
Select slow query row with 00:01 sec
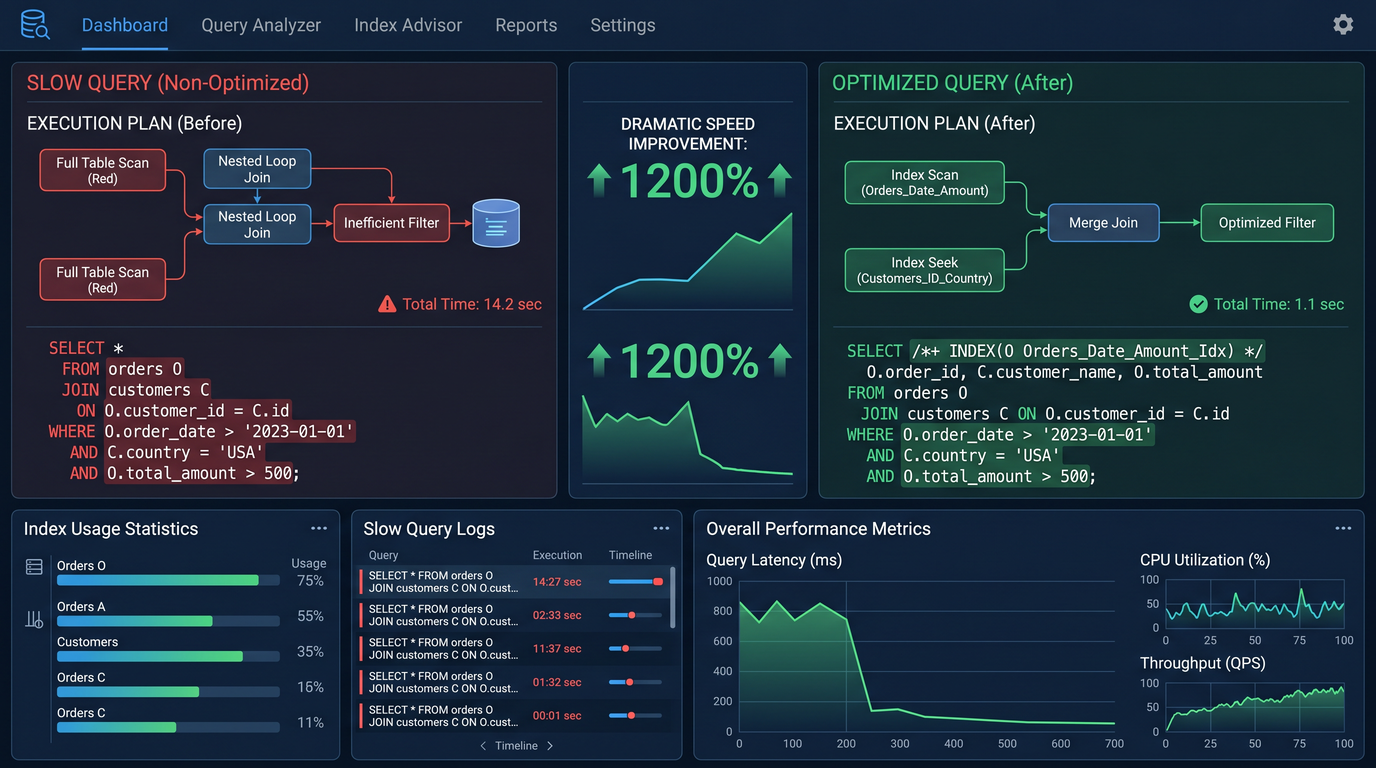coord(514,716)
